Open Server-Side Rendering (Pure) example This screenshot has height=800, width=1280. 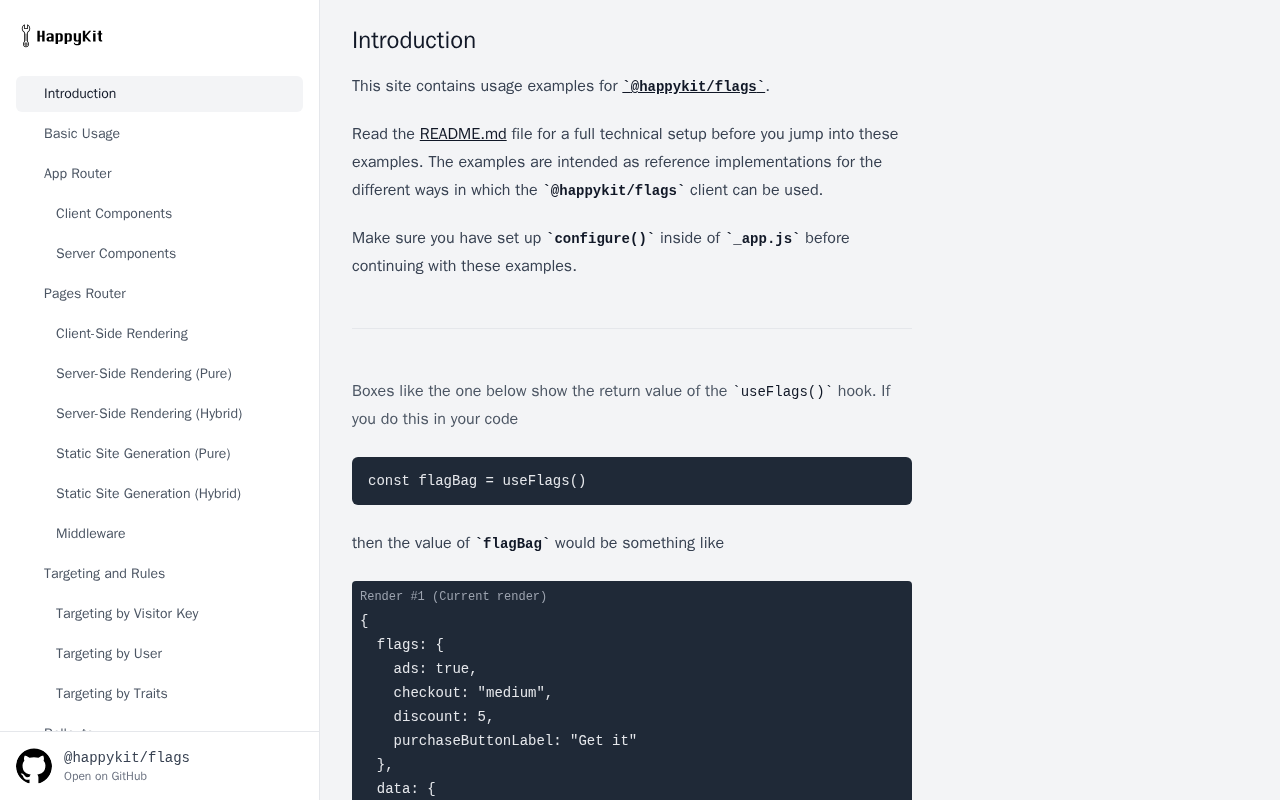[144, 374]
